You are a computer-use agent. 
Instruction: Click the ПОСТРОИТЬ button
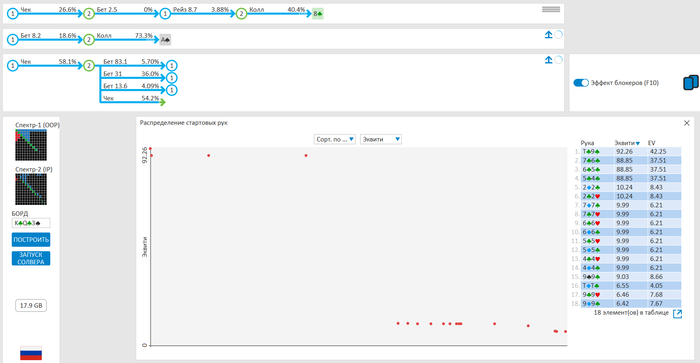pos(31,240)
